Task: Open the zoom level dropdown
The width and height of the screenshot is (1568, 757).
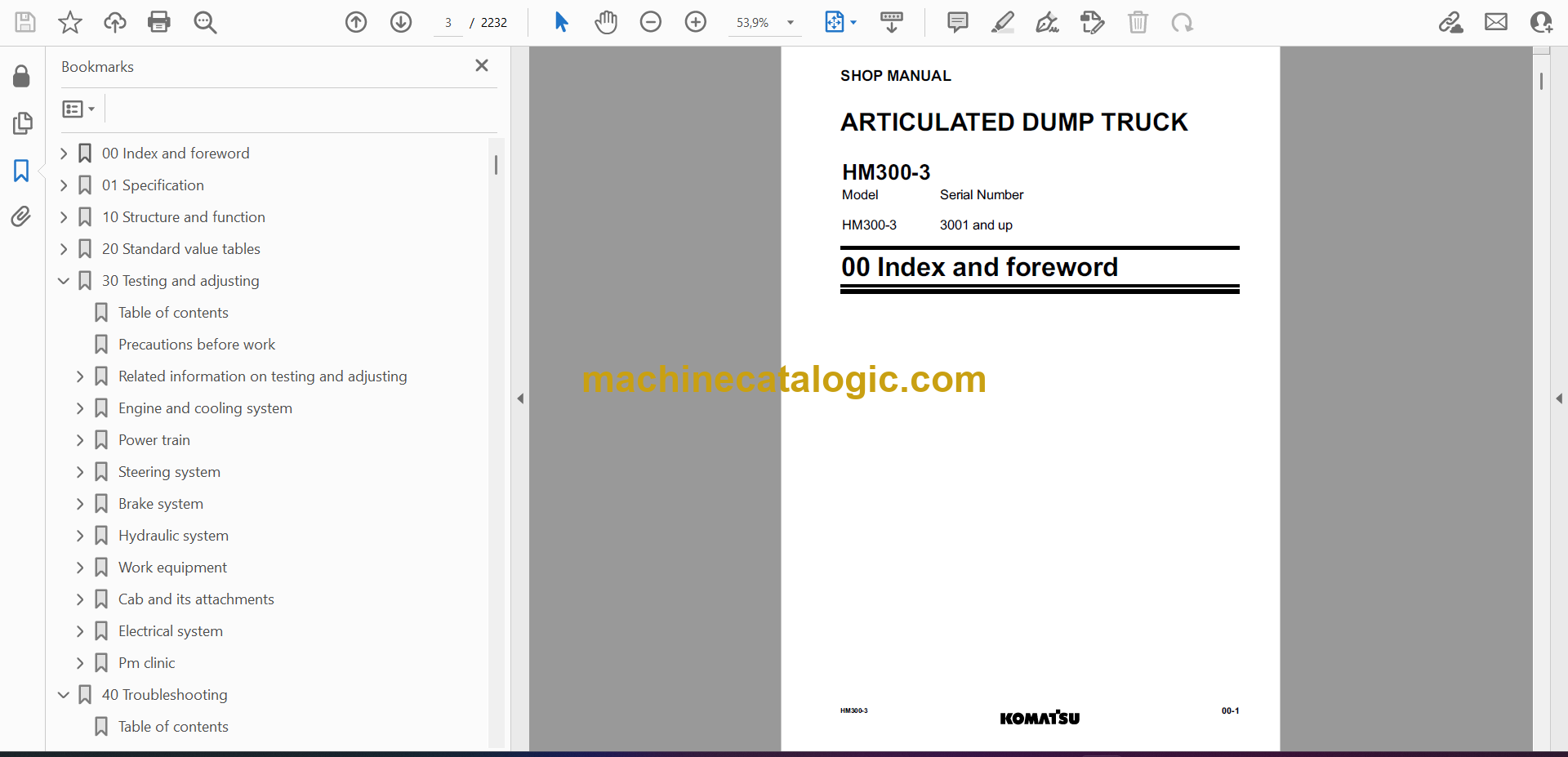Action: pos(791,23)
